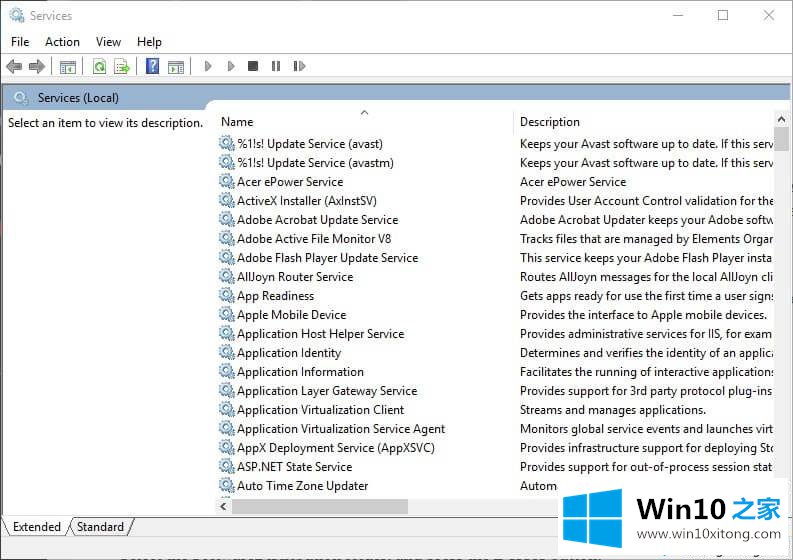This screenshot has width=793, height=560.
Task: Select Adobe Flash Player Update Service
Action: tap(327, 258)
